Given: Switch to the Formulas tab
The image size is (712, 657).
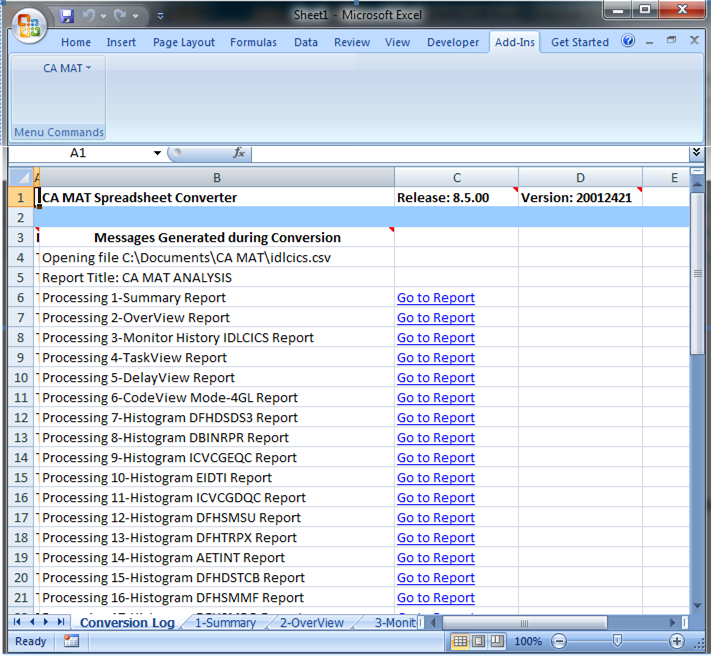Looking at the screenshot, I should point(253,42).
